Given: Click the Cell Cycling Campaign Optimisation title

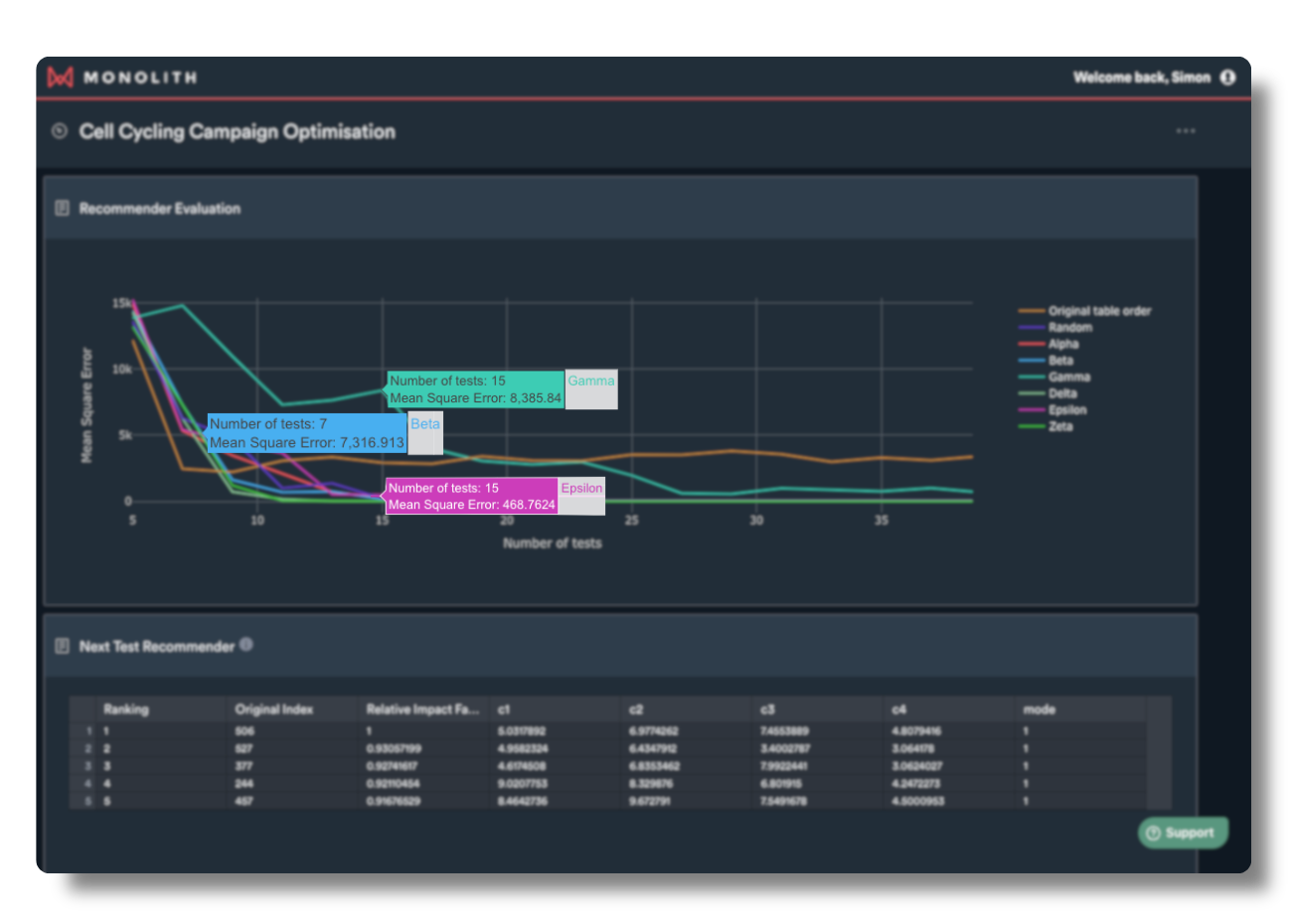Looking at the screenshot, I should coord(238,131).
